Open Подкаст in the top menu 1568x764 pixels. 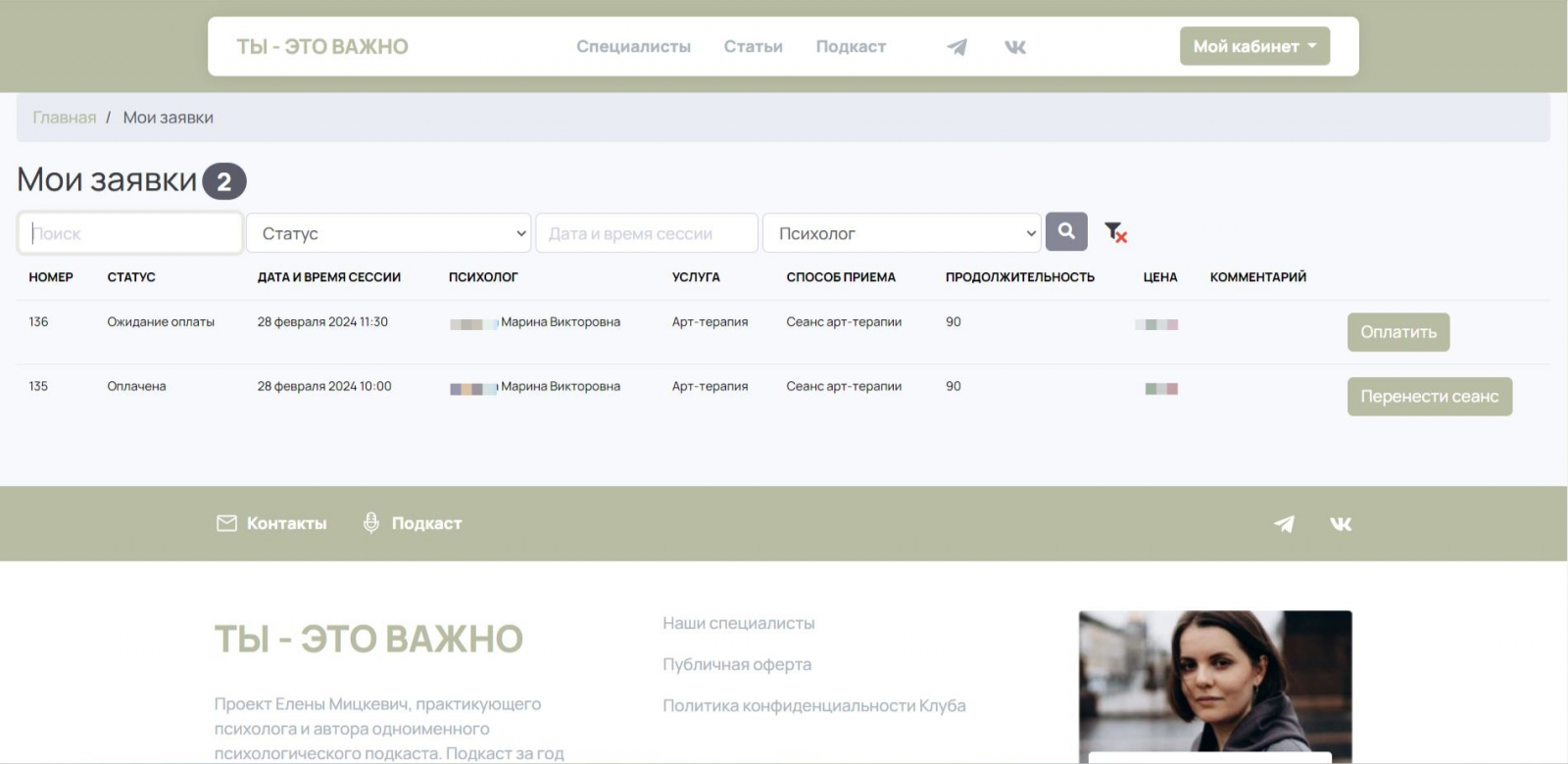click(x=851, y=46)
